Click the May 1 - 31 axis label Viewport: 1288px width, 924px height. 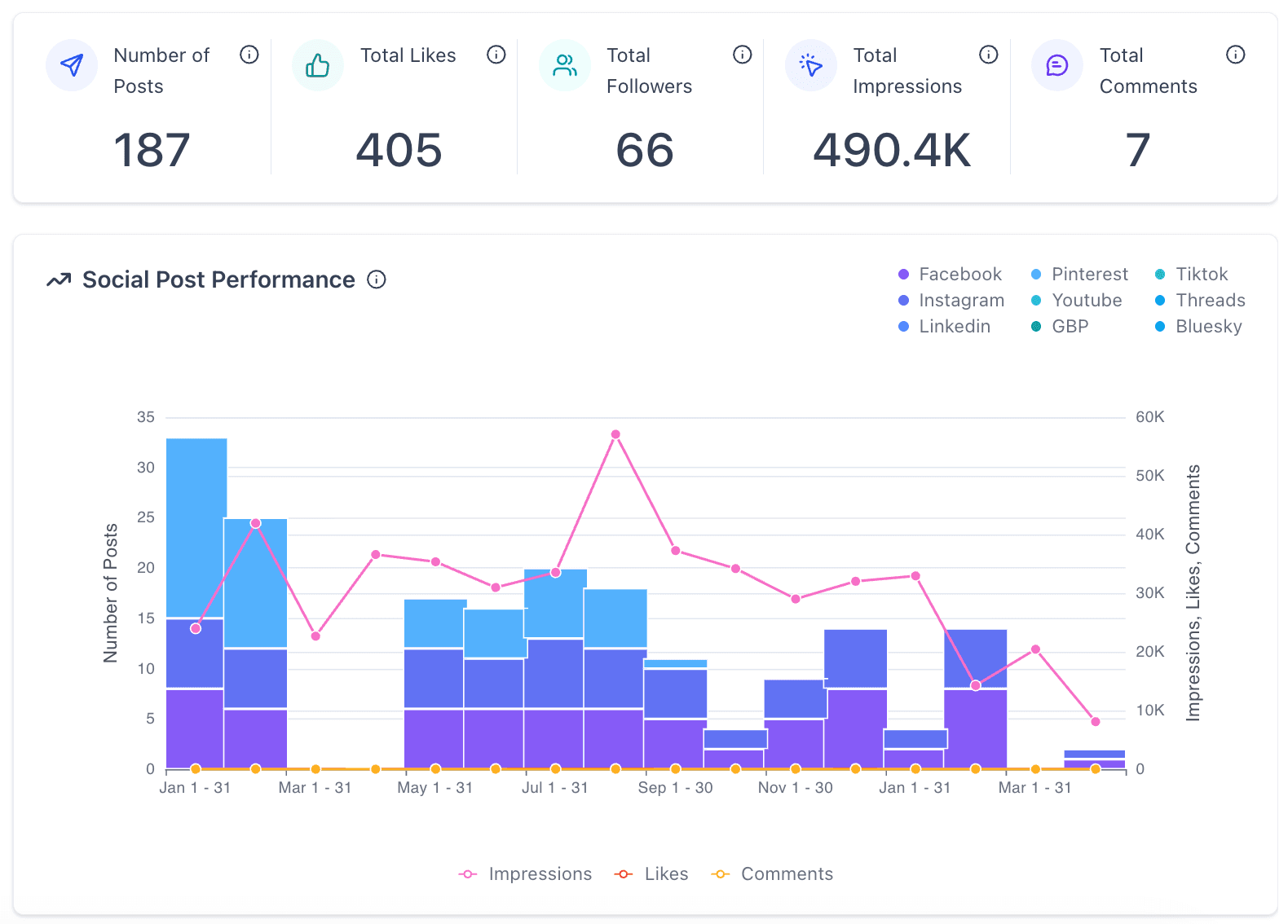pyautogui.click(x=435, y=788)
